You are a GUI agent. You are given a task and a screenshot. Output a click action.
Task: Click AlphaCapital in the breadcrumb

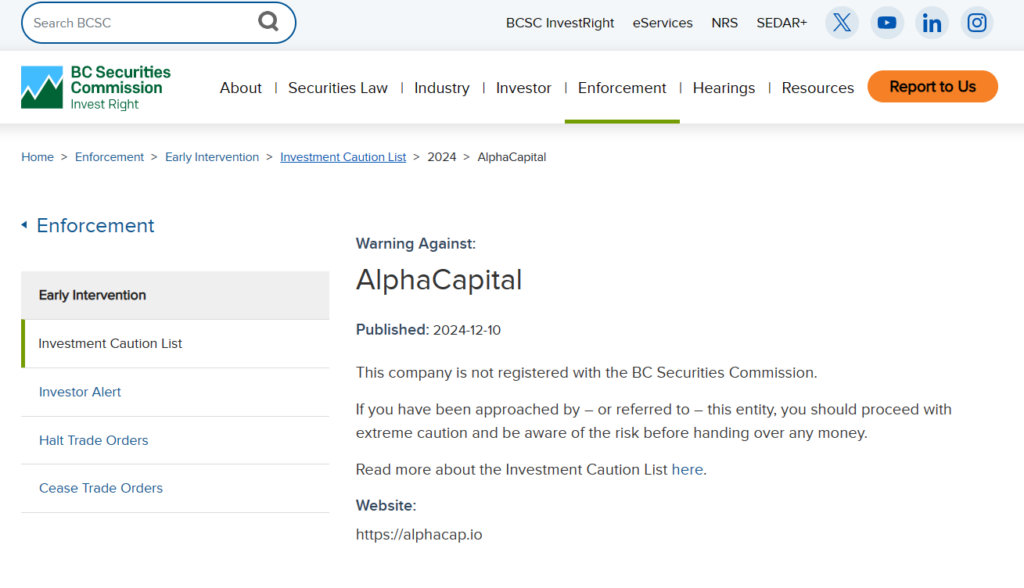click(511, 157)
